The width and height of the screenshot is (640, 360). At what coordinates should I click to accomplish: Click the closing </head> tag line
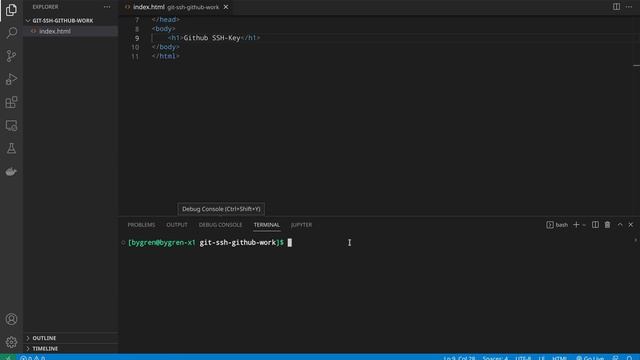165,20
